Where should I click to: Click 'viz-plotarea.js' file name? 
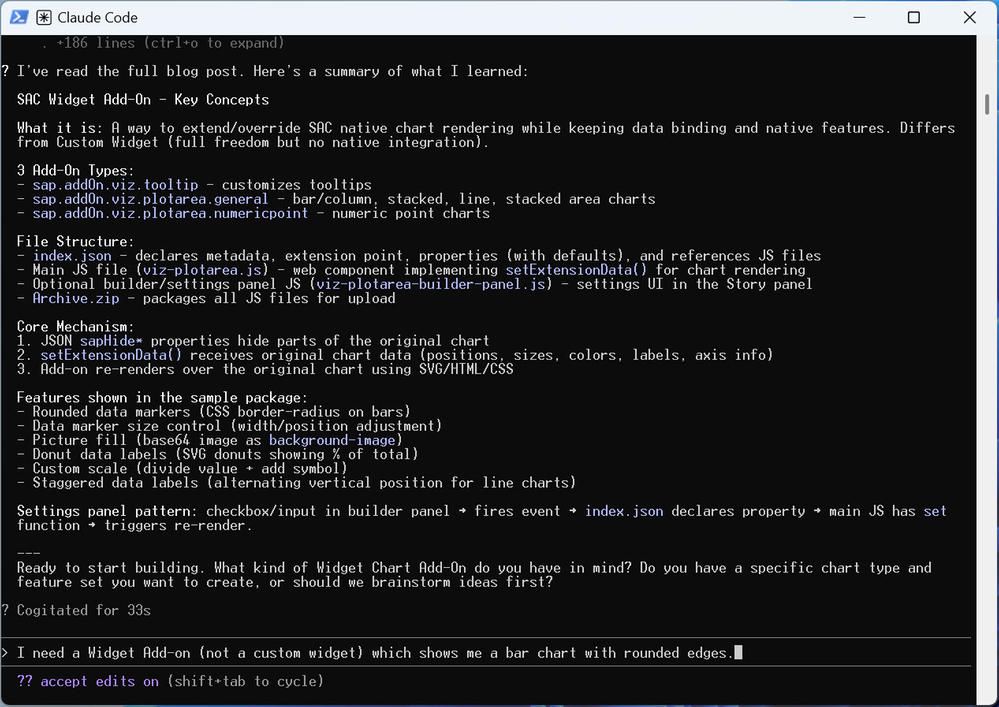point(201,270)
